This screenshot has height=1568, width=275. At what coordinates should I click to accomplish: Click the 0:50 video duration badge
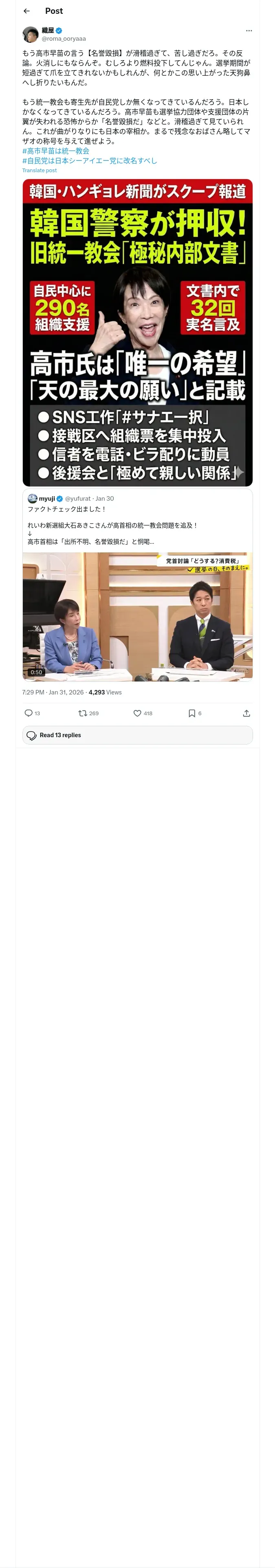point(36,672)
